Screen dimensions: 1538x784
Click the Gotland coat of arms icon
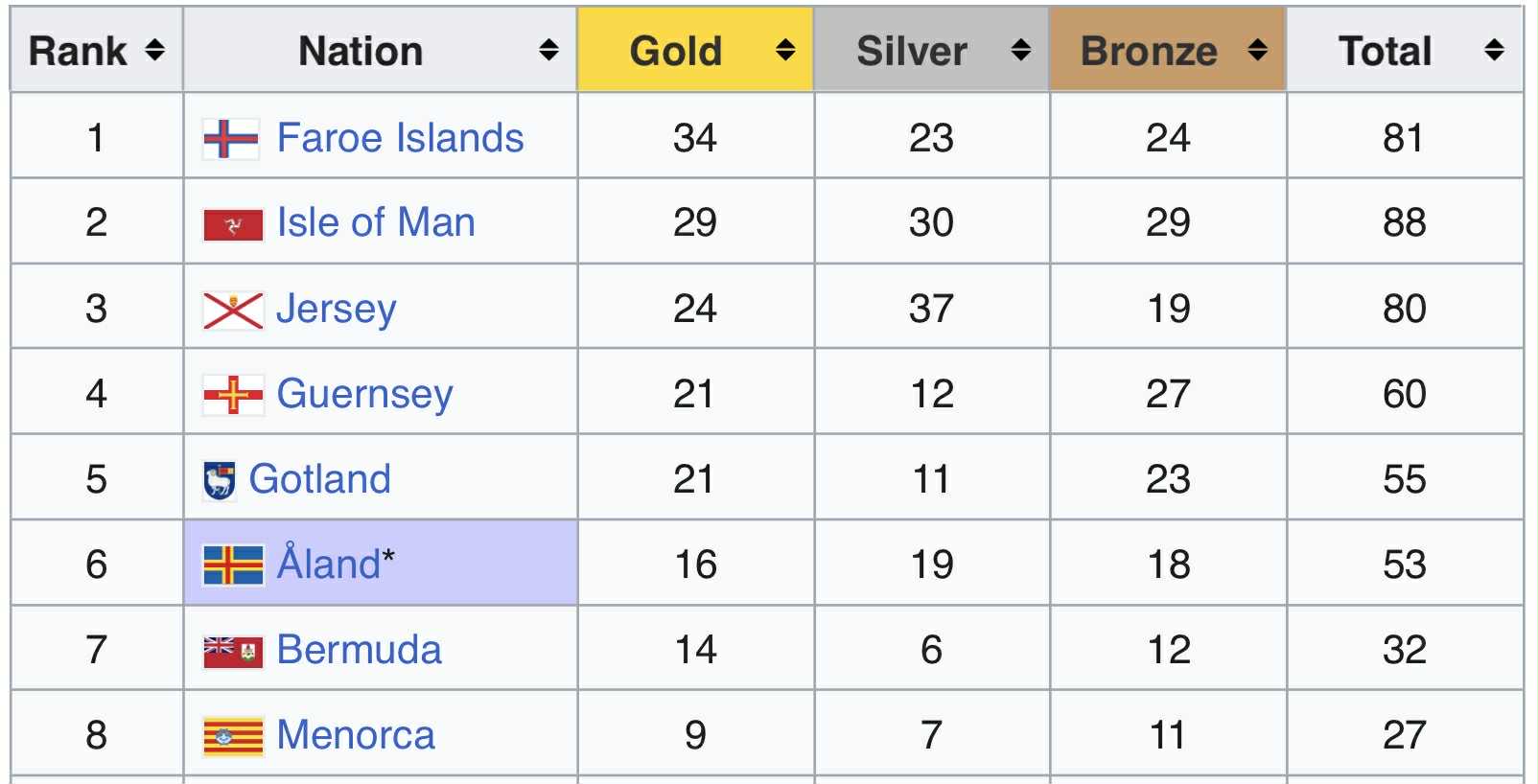[x=220, y=481]
